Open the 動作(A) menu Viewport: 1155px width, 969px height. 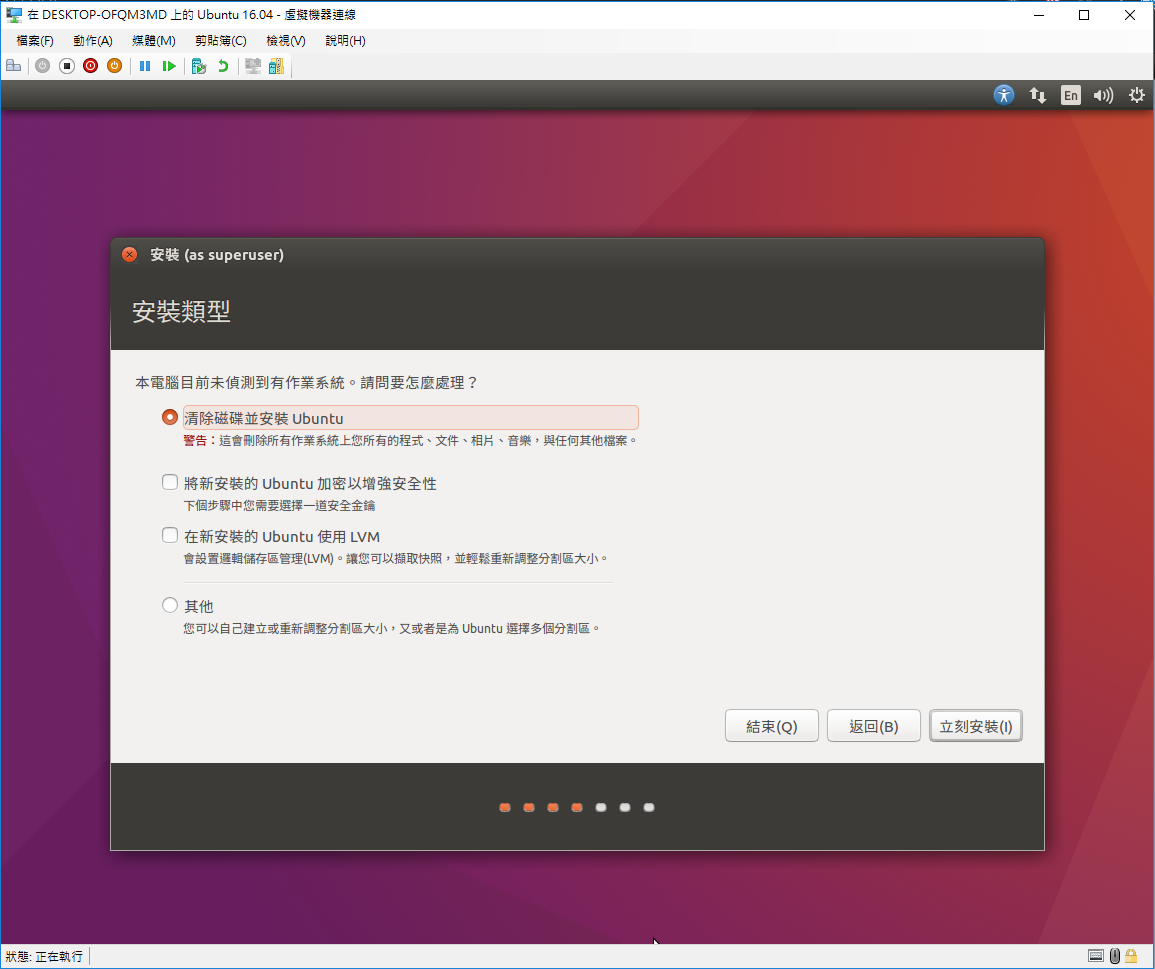92,40
